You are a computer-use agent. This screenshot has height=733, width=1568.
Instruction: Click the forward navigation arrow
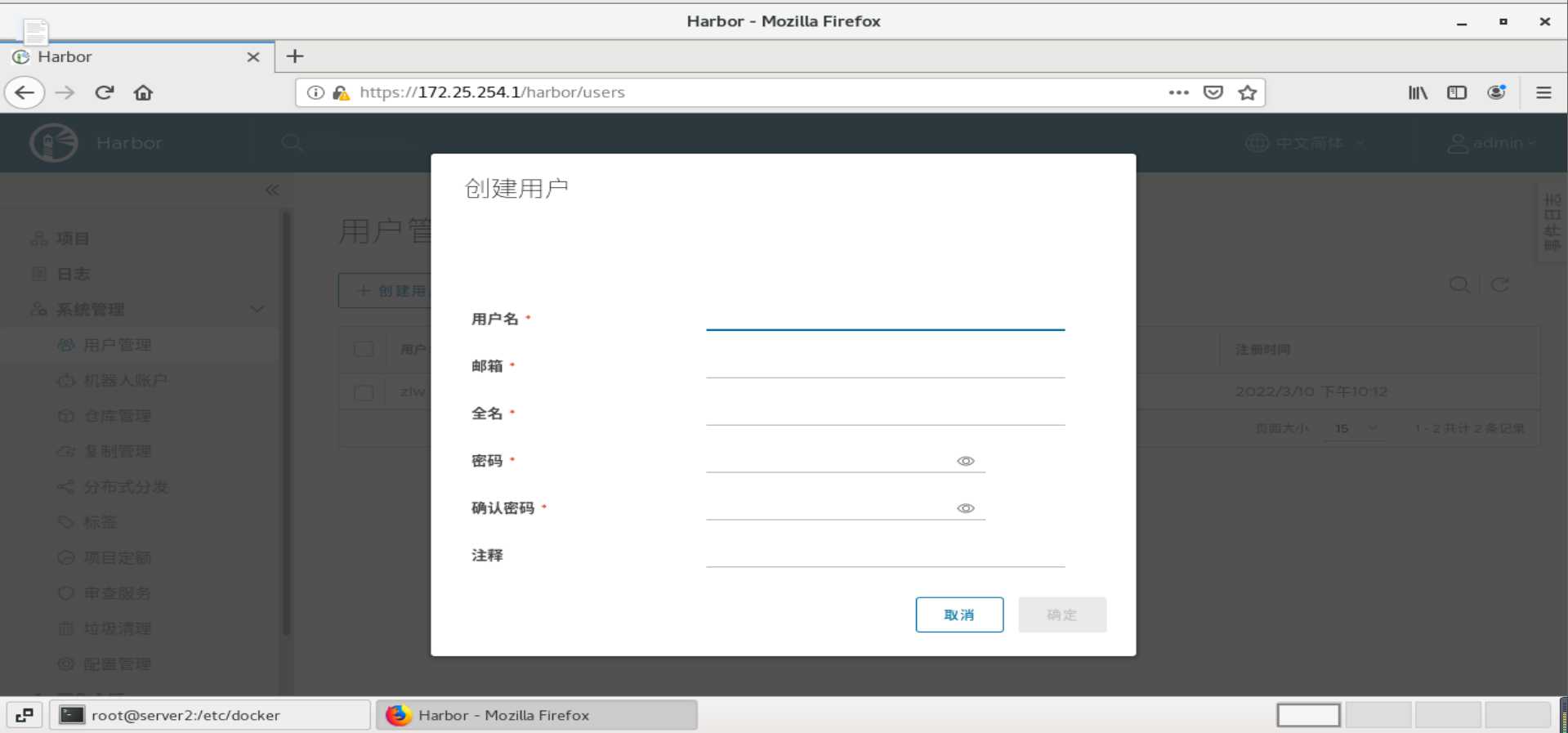pos(65,92)
